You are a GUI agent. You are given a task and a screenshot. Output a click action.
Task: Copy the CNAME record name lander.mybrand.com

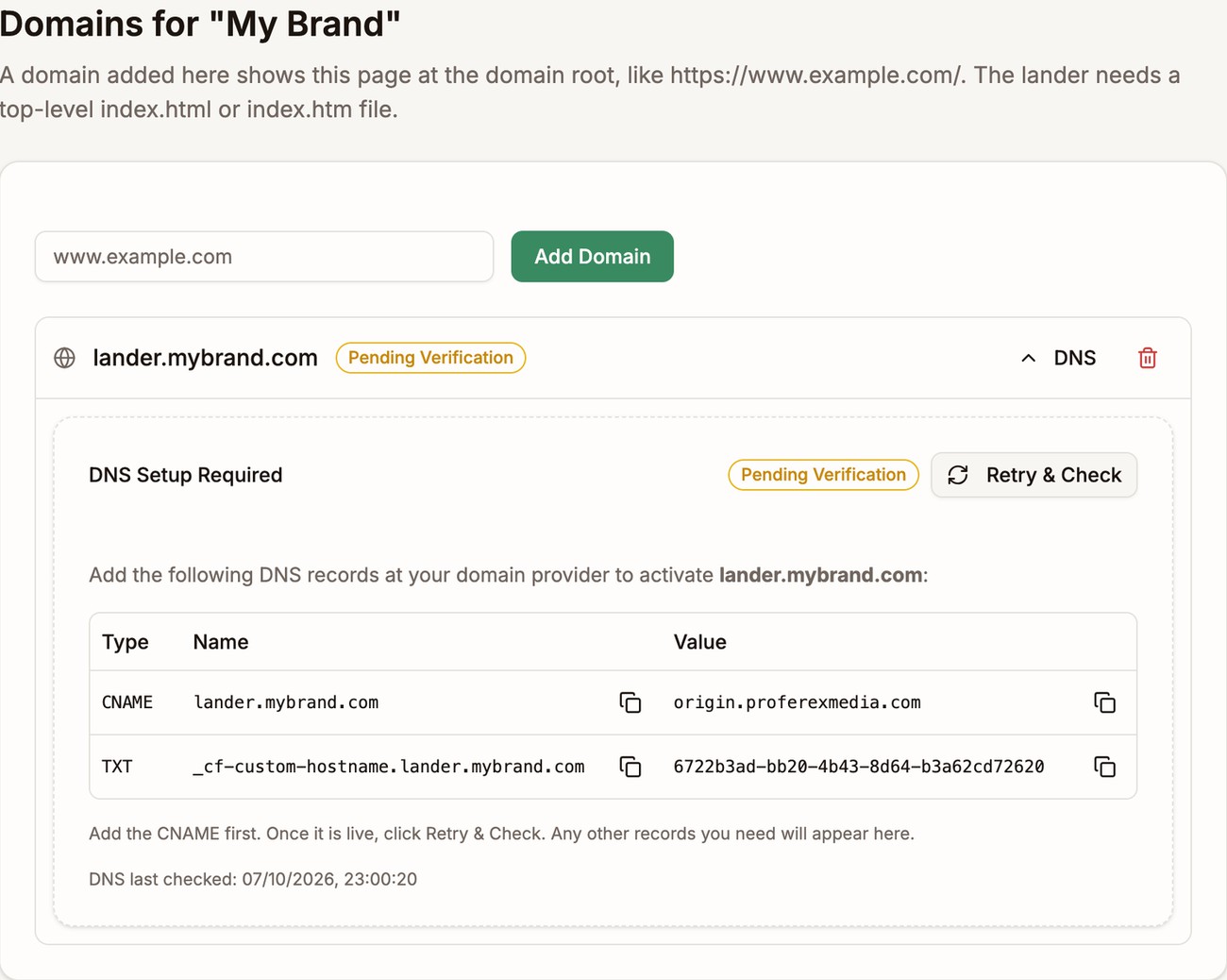pos(630,702)
